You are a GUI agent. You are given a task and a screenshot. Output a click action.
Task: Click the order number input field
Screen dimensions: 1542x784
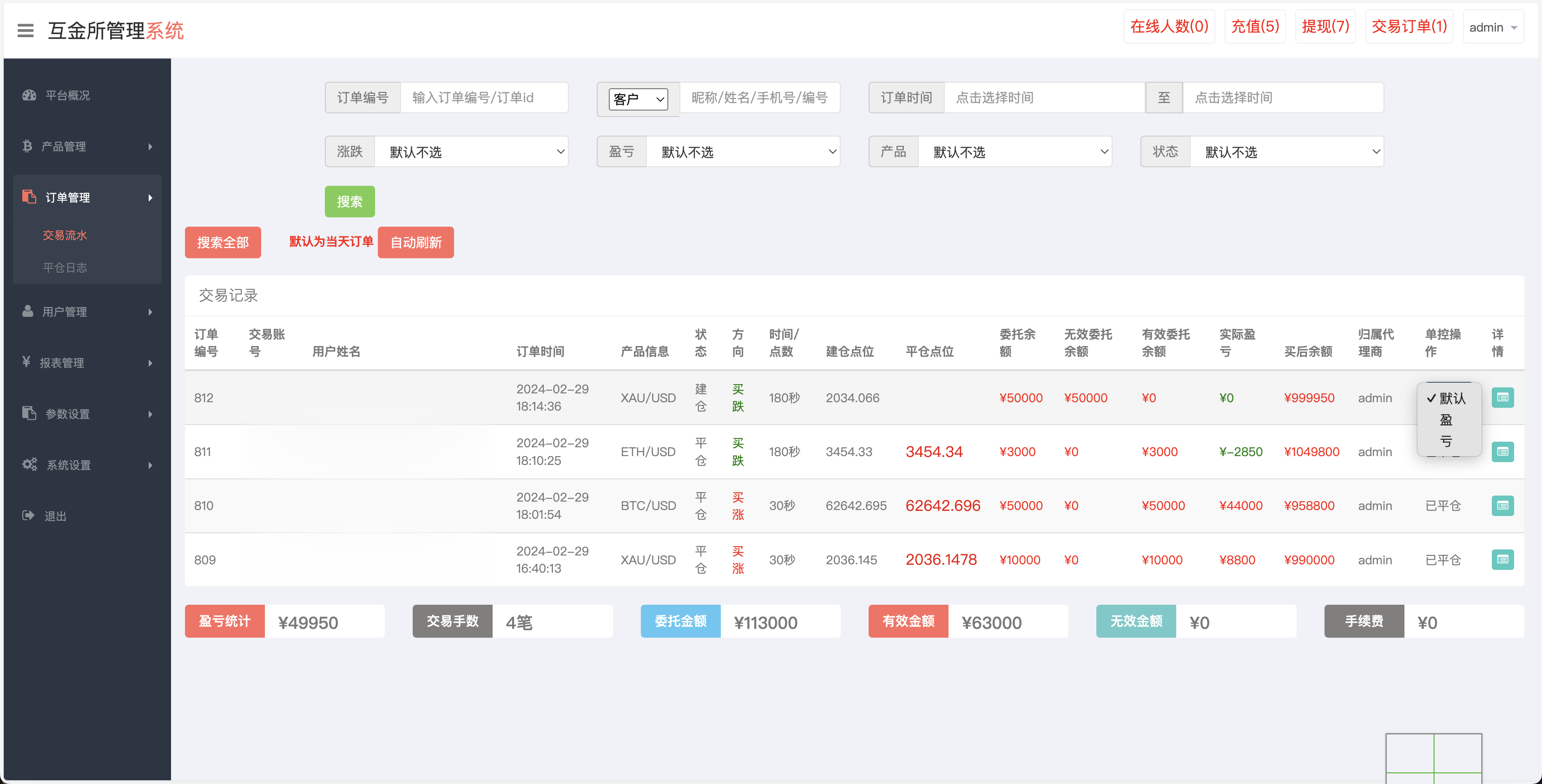point(485,98)
